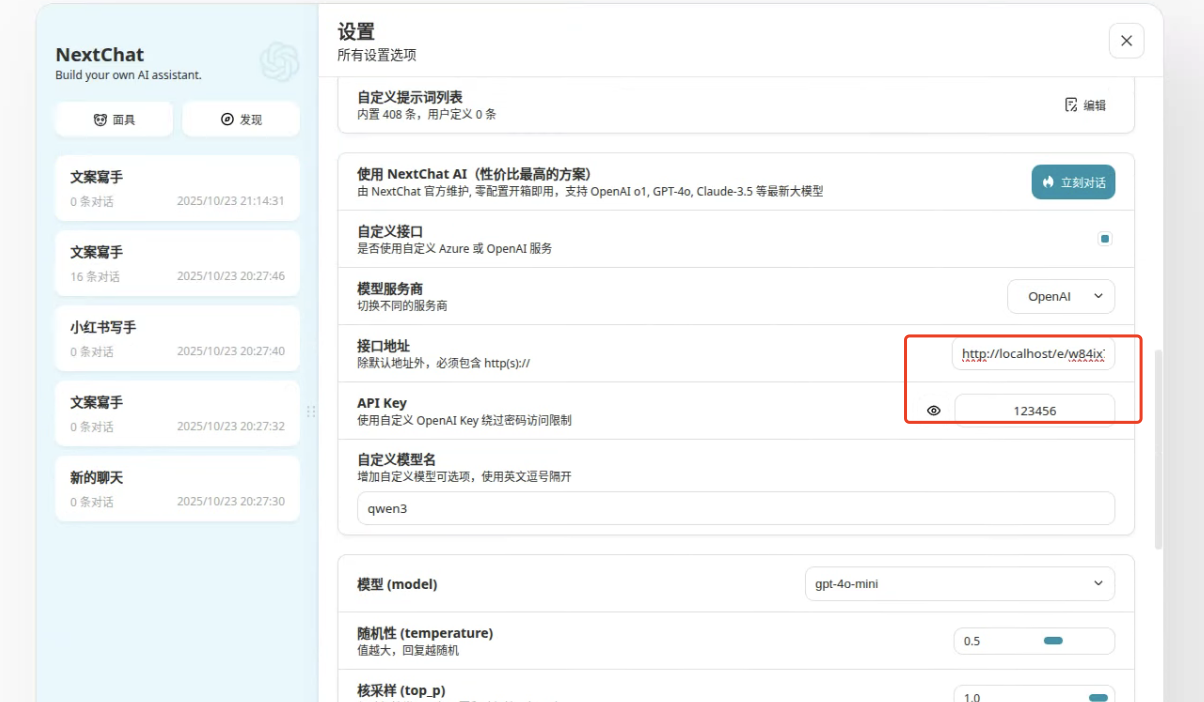Image resolution: width=1204 pixels, height=702 pixels.
Task: Open chat 文案寫手 from 20:27:32
Action: [178, 413]
